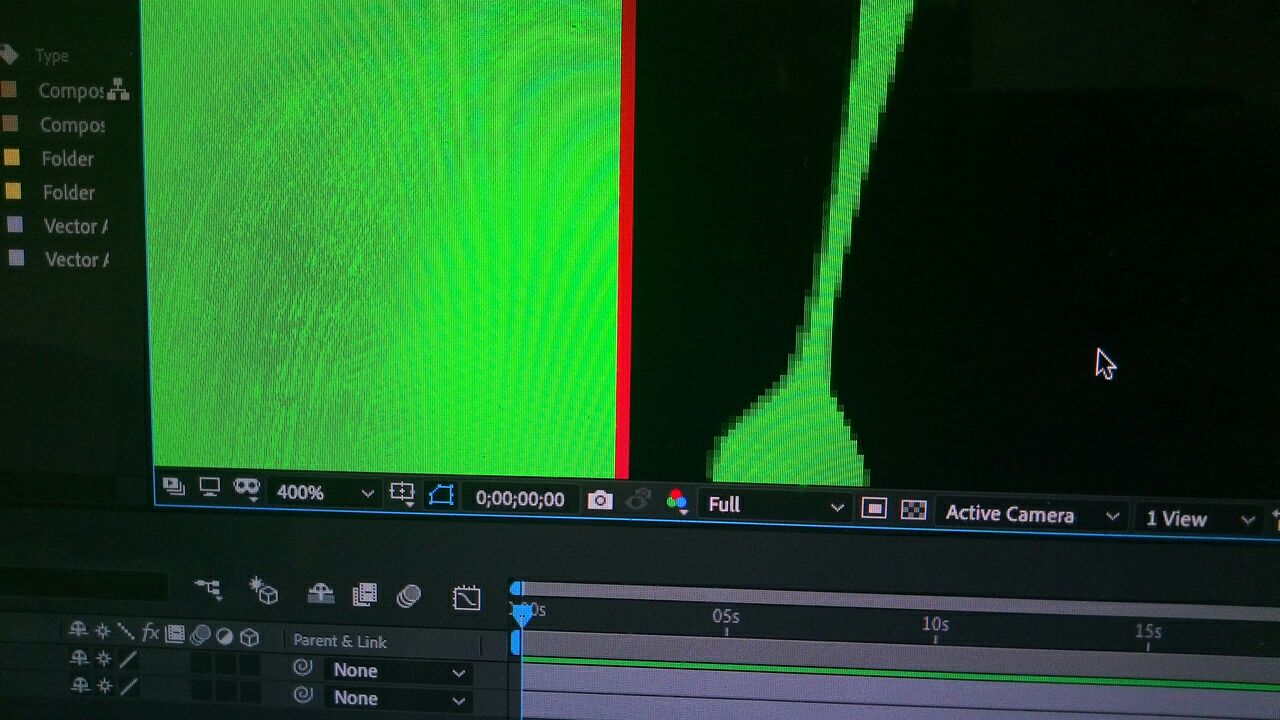Image resolution: width=1280 pixels, height=720 pixels.
Task: Click the Adjustment Layer column header icon
Action: pyautogui.click(x=225, y=636)
